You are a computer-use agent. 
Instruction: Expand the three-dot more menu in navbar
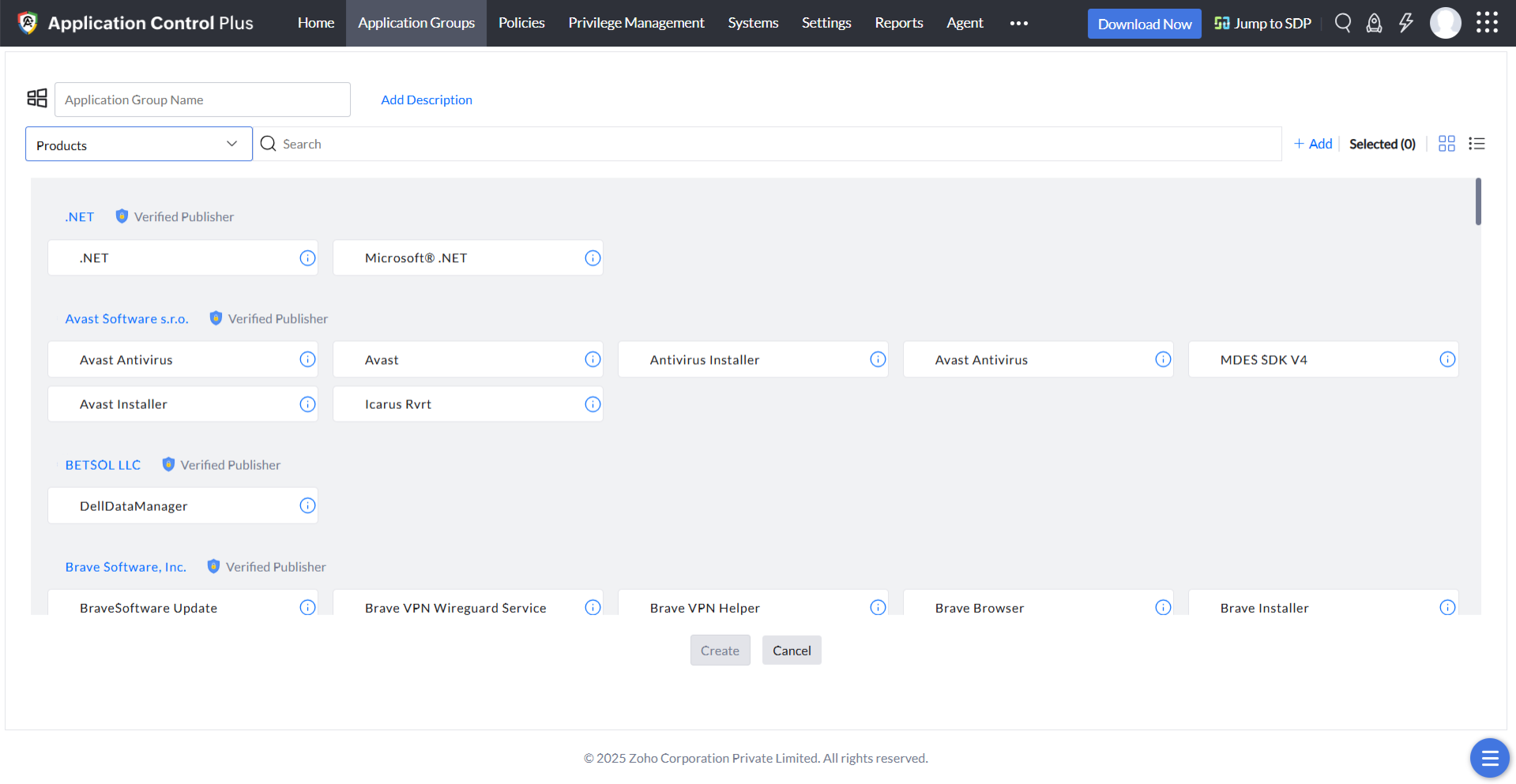[1019, 23]
